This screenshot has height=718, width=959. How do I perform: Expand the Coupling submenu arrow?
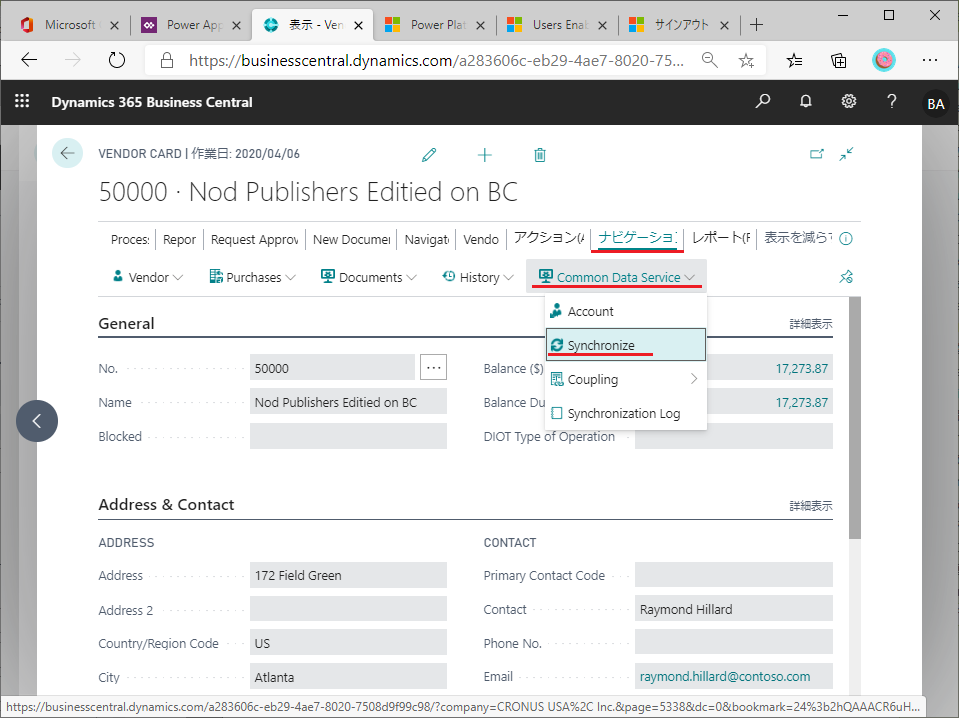694,379
